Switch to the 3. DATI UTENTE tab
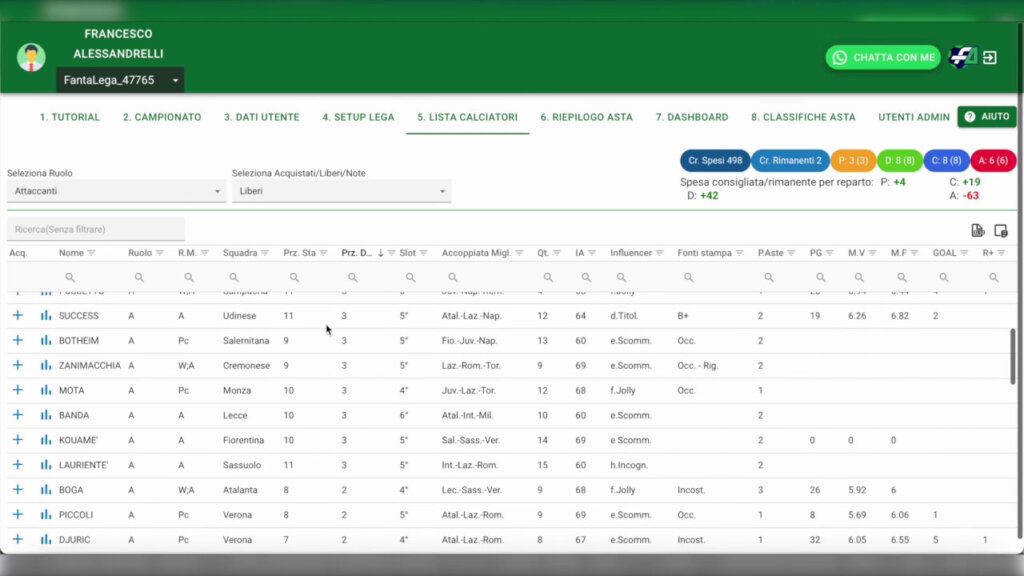The width and height of the screenshot is (1024, 576). pos(261,117)
